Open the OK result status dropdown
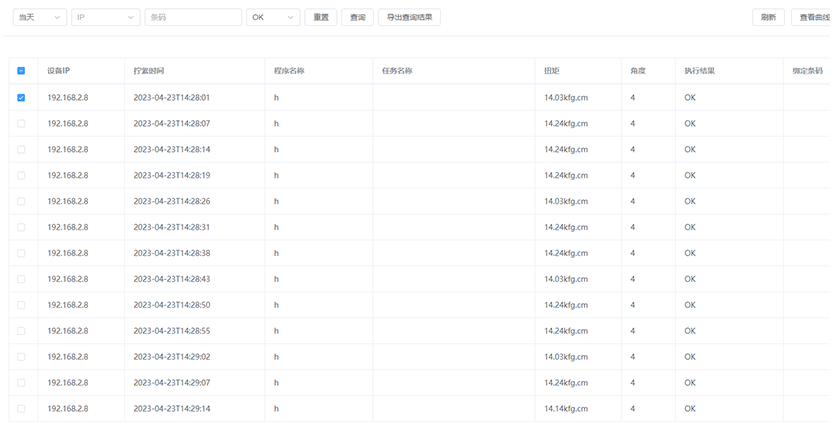Image resolution: width=837 pixels, height=433 pixels. click(273, 17)
